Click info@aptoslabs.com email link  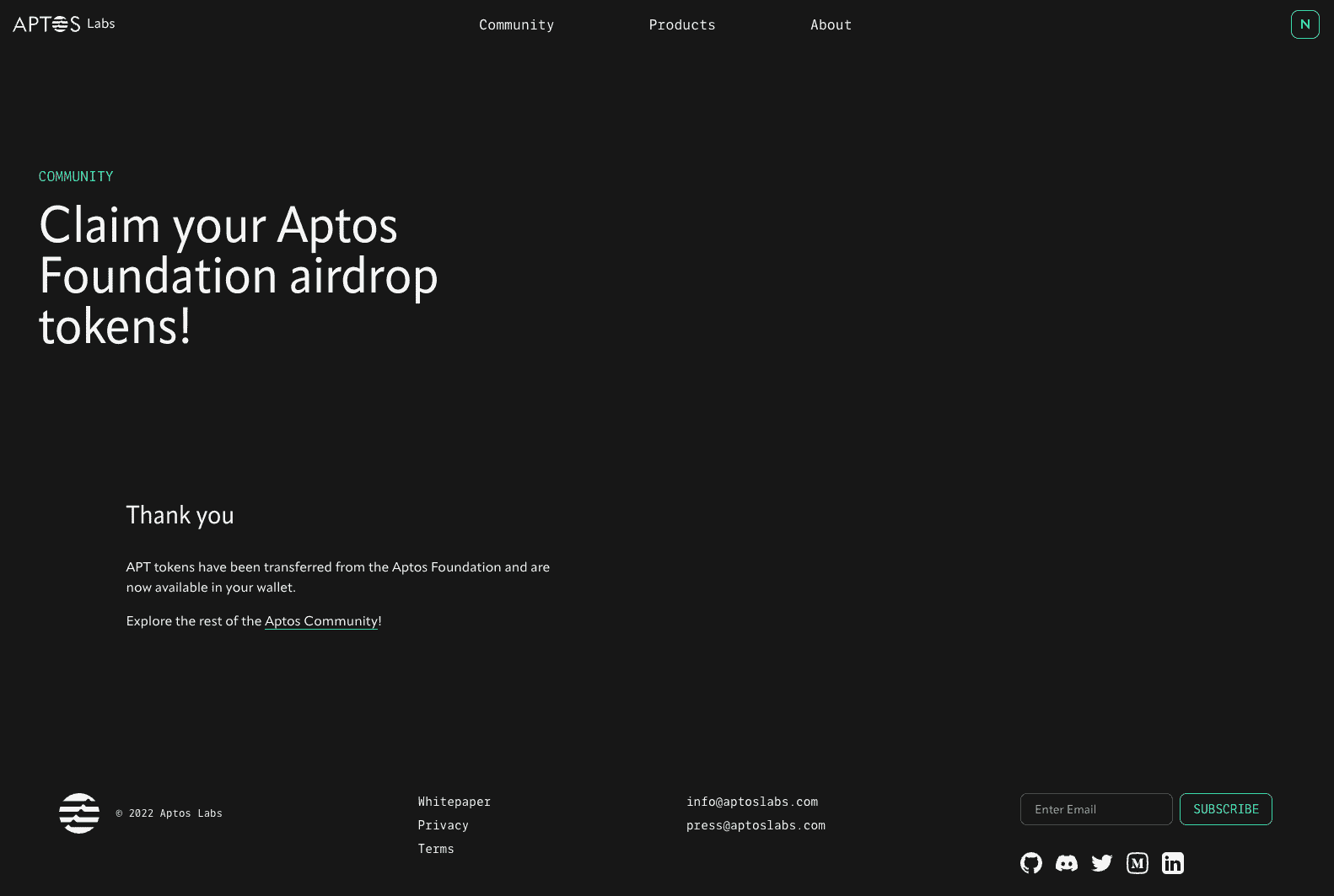click(x=752, y=802)
